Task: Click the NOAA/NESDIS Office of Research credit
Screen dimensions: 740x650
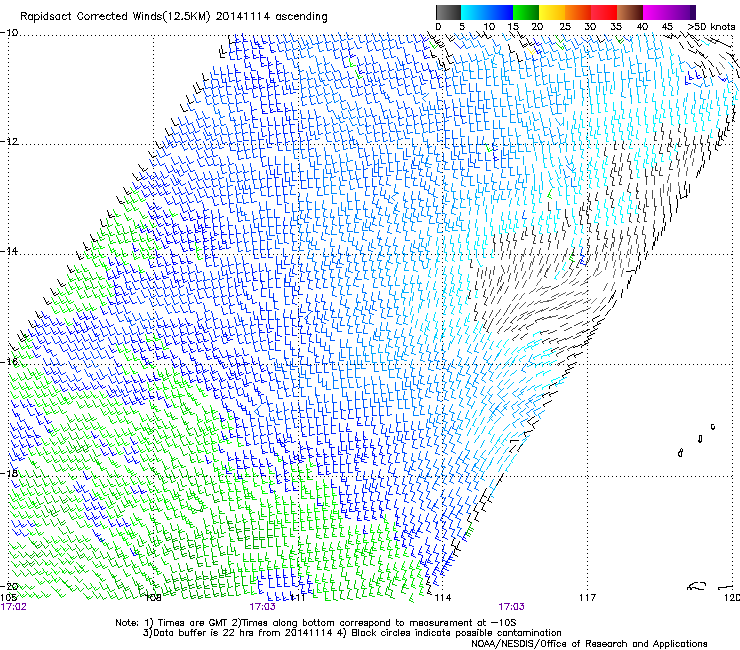Action: pyautogui.click(x=589, y=644)
